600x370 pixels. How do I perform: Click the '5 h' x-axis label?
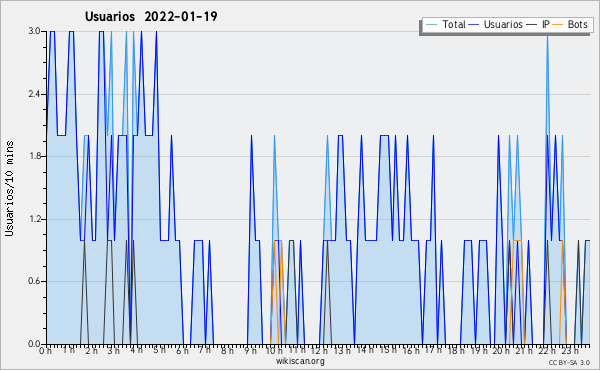pyautogui.click(x=160, y=350)
